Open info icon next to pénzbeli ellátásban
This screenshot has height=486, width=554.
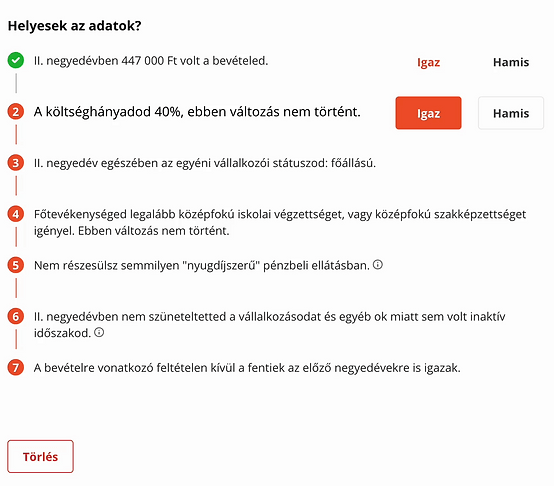tap(378, 265)
